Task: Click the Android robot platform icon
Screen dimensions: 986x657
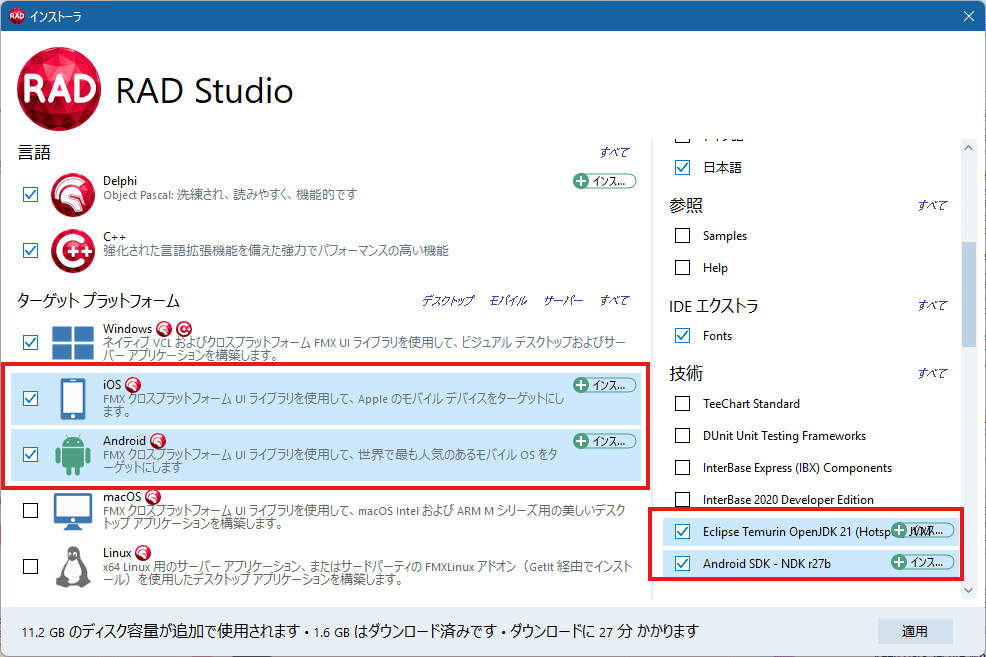Action: pos(73,455)
